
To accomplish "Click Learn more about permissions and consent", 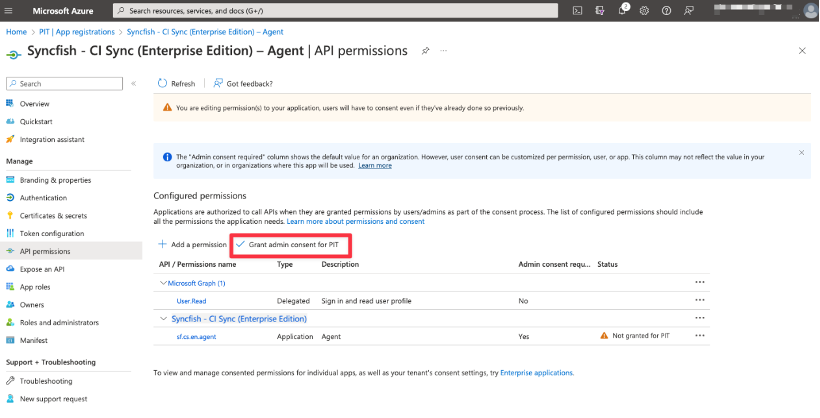I will tap(356, 221).
